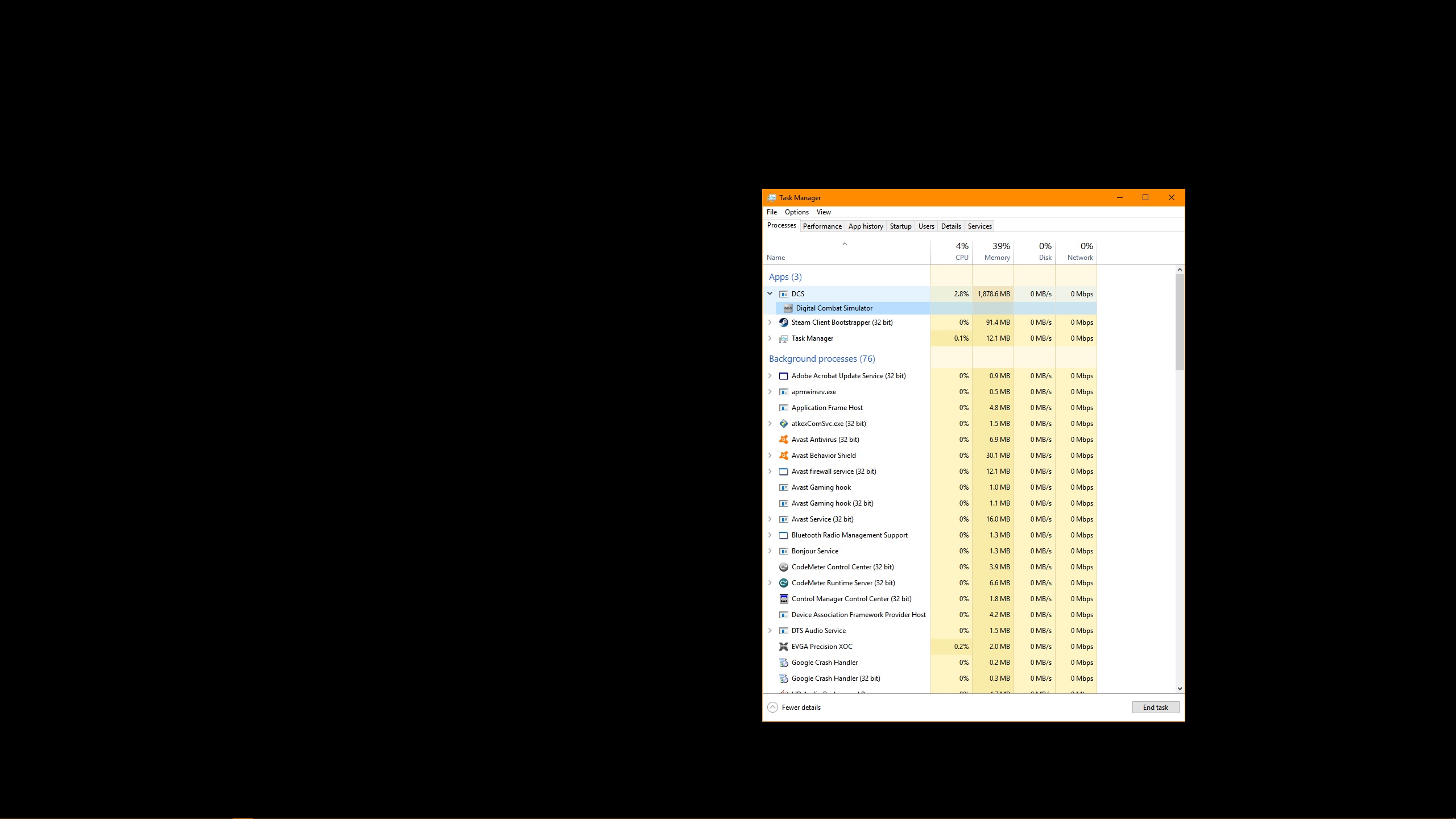The width and height of the screenshot is (1456, 819).
Task: Click the Digital Combat Simulator window icon
Action: click(x=788, y=308)
